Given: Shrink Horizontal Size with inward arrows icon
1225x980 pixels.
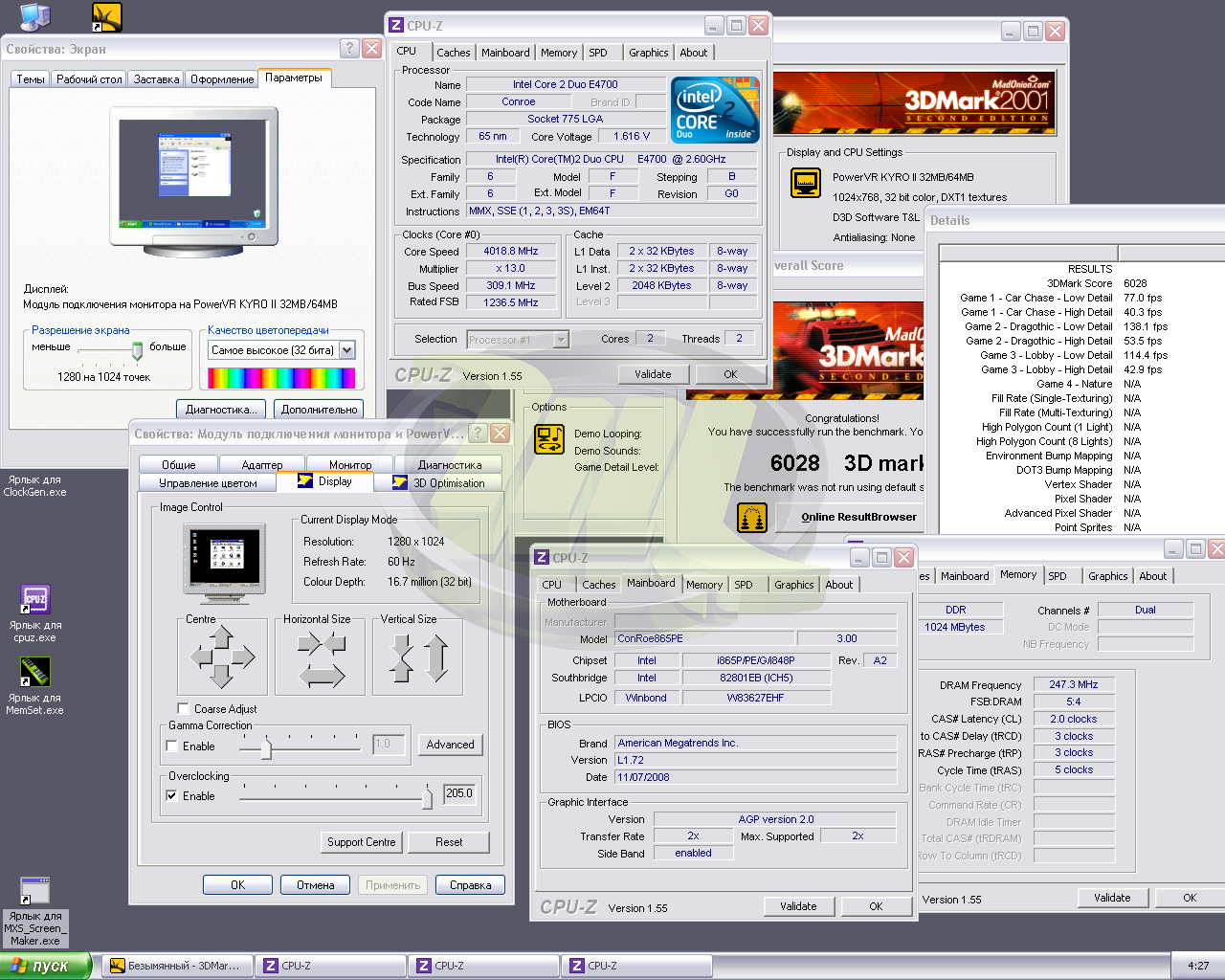Looking at the screenshot, I should click(322, 642).
